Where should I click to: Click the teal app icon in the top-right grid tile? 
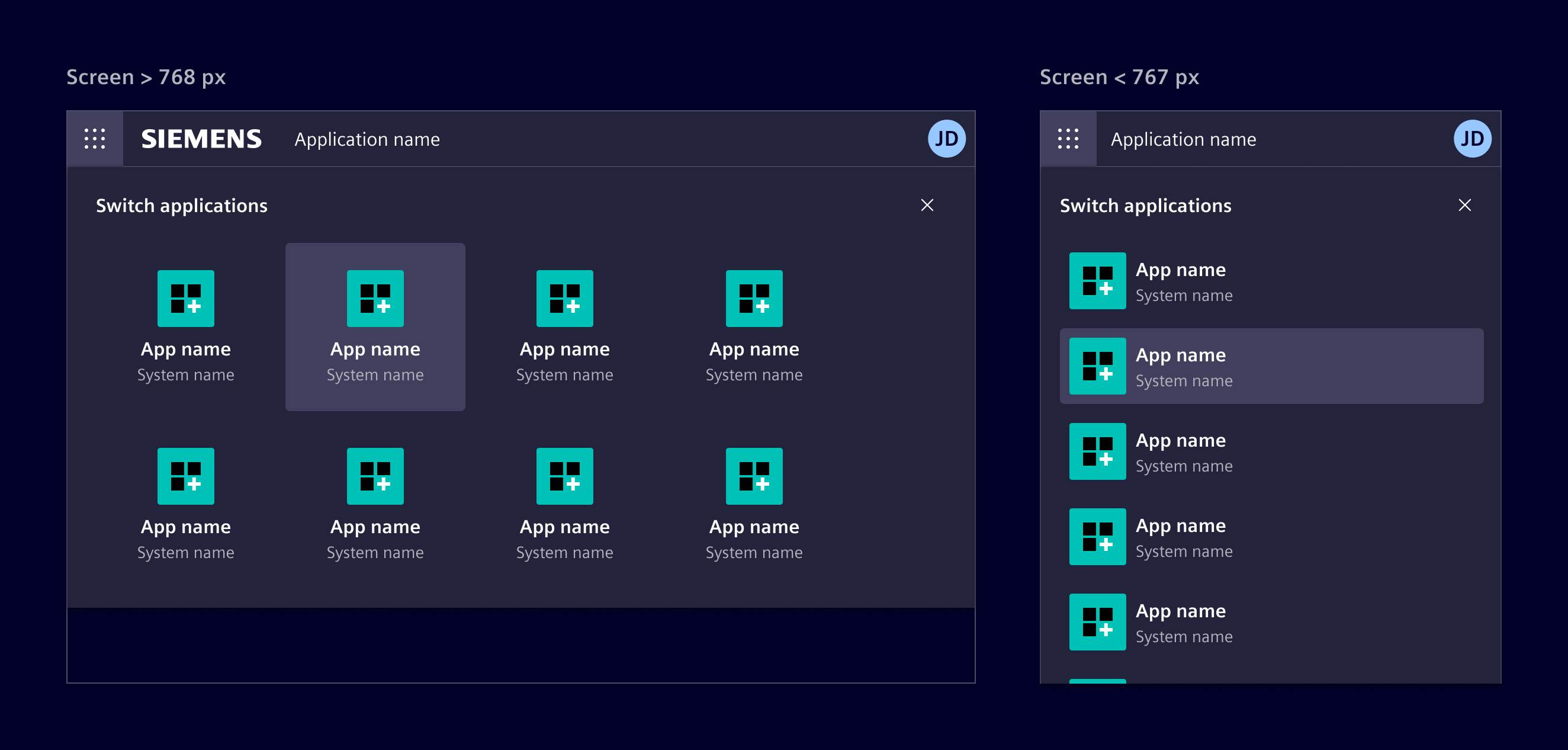[x=754, y=299]
